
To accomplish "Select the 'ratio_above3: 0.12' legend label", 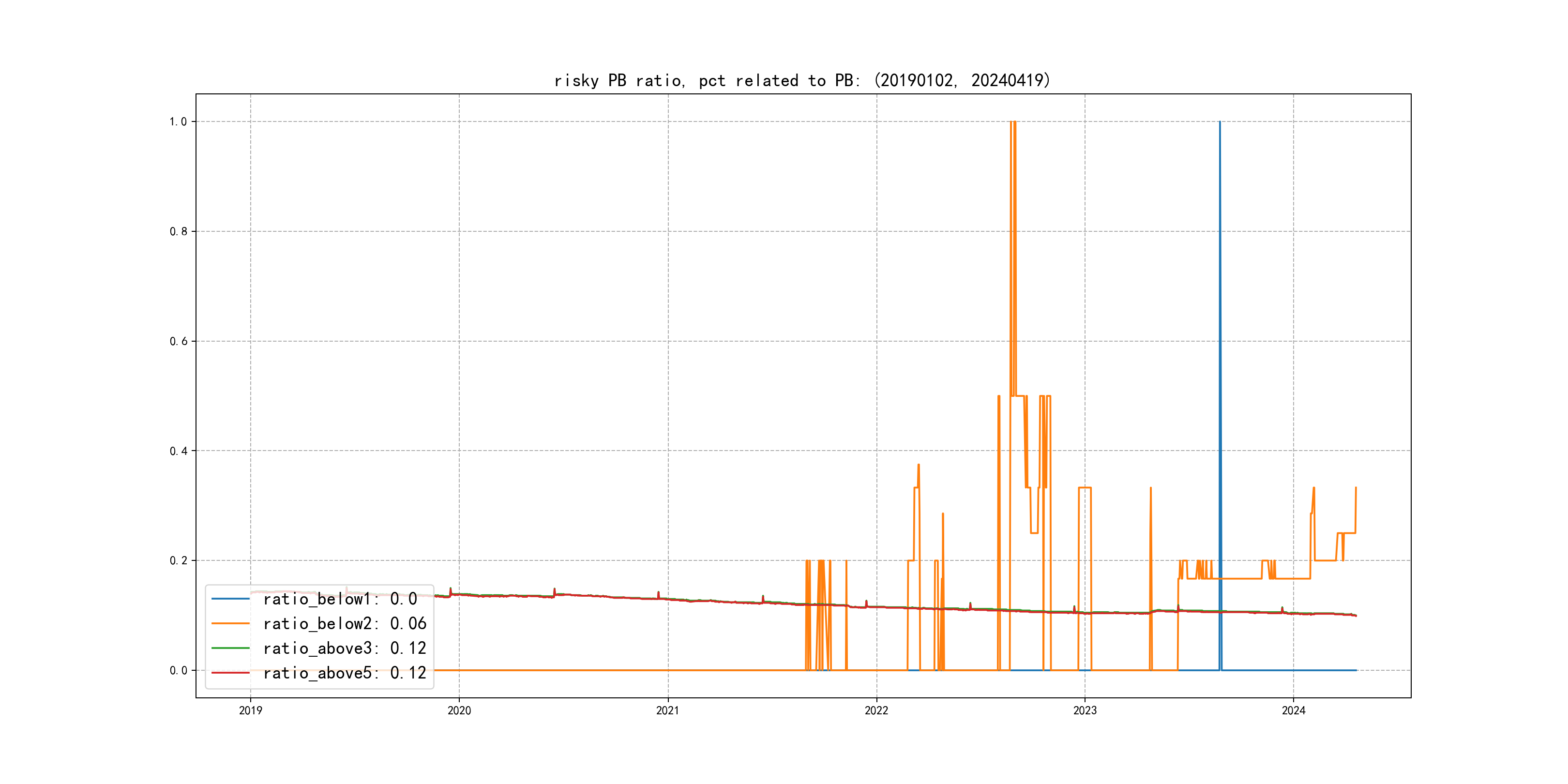I will click(345, 648).
